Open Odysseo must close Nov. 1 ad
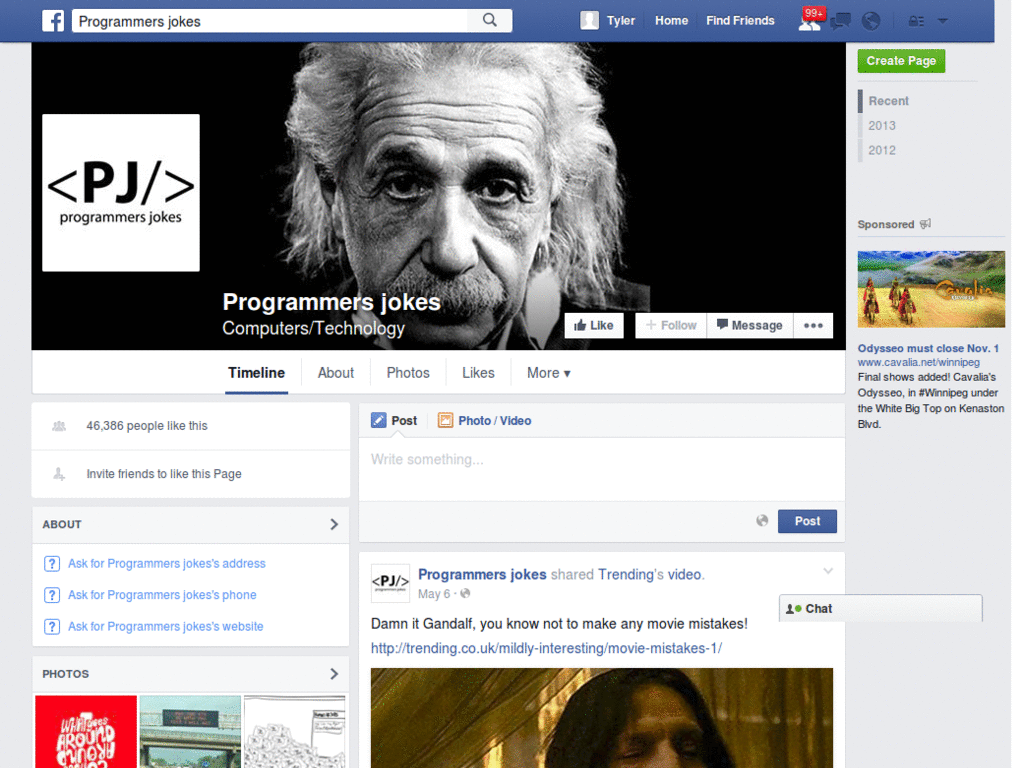 pos(928,348)
